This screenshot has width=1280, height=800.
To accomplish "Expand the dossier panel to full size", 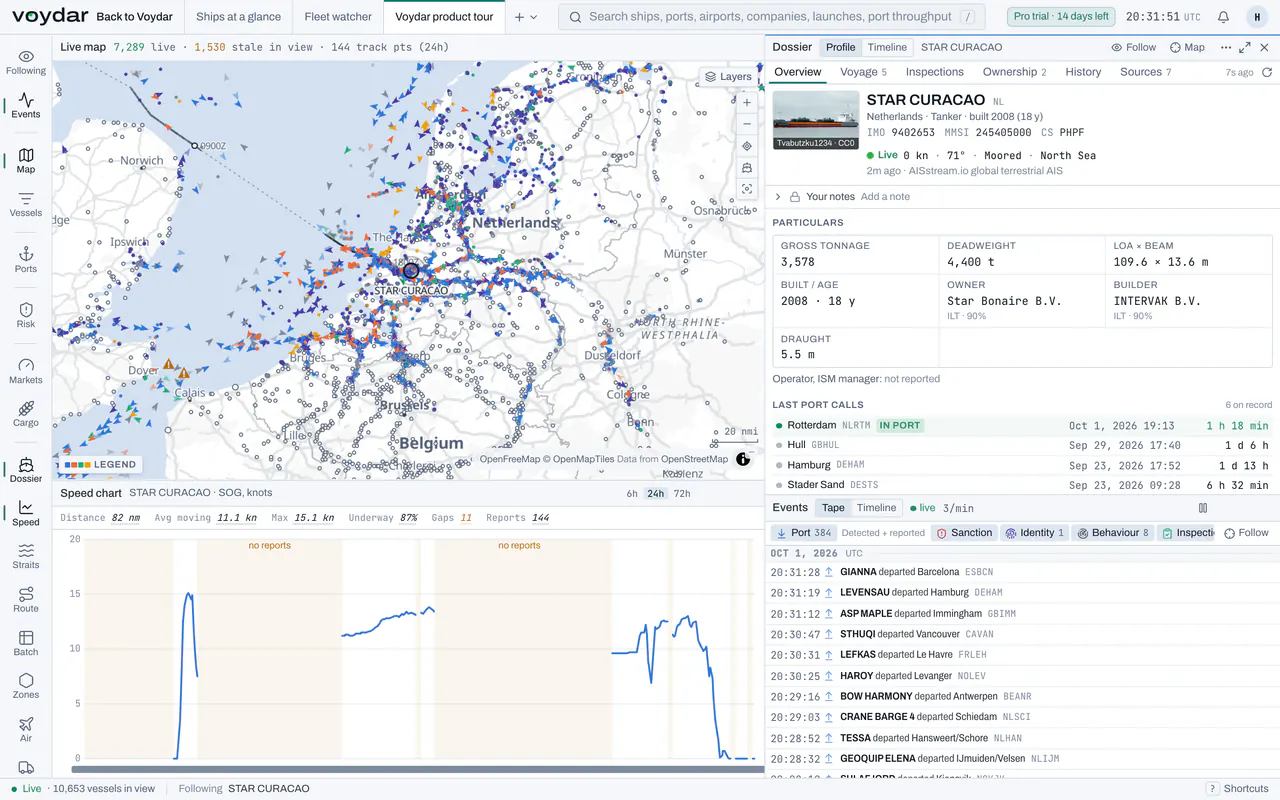I will (1245, 47).
